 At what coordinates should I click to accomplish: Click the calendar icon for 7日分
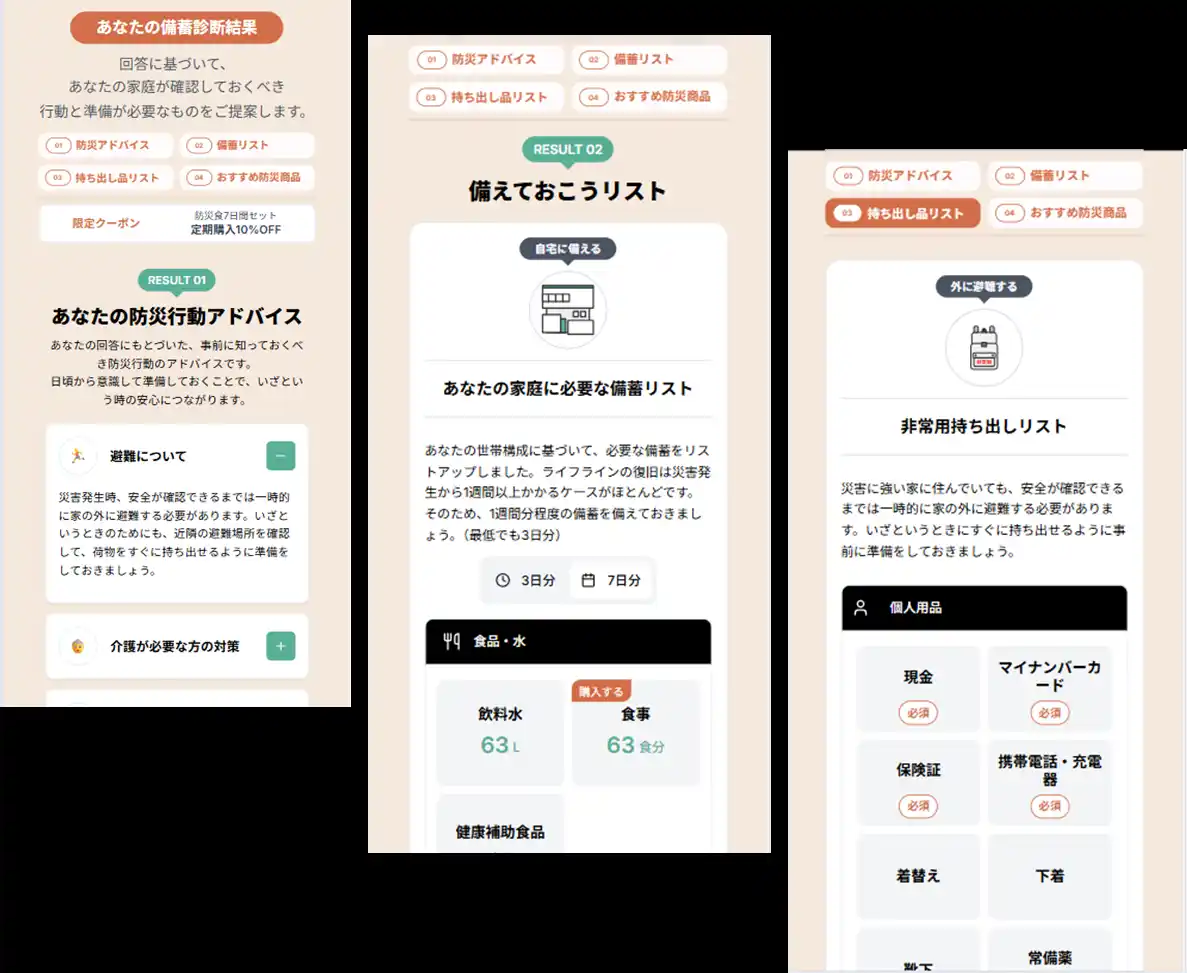coord(588,580)
